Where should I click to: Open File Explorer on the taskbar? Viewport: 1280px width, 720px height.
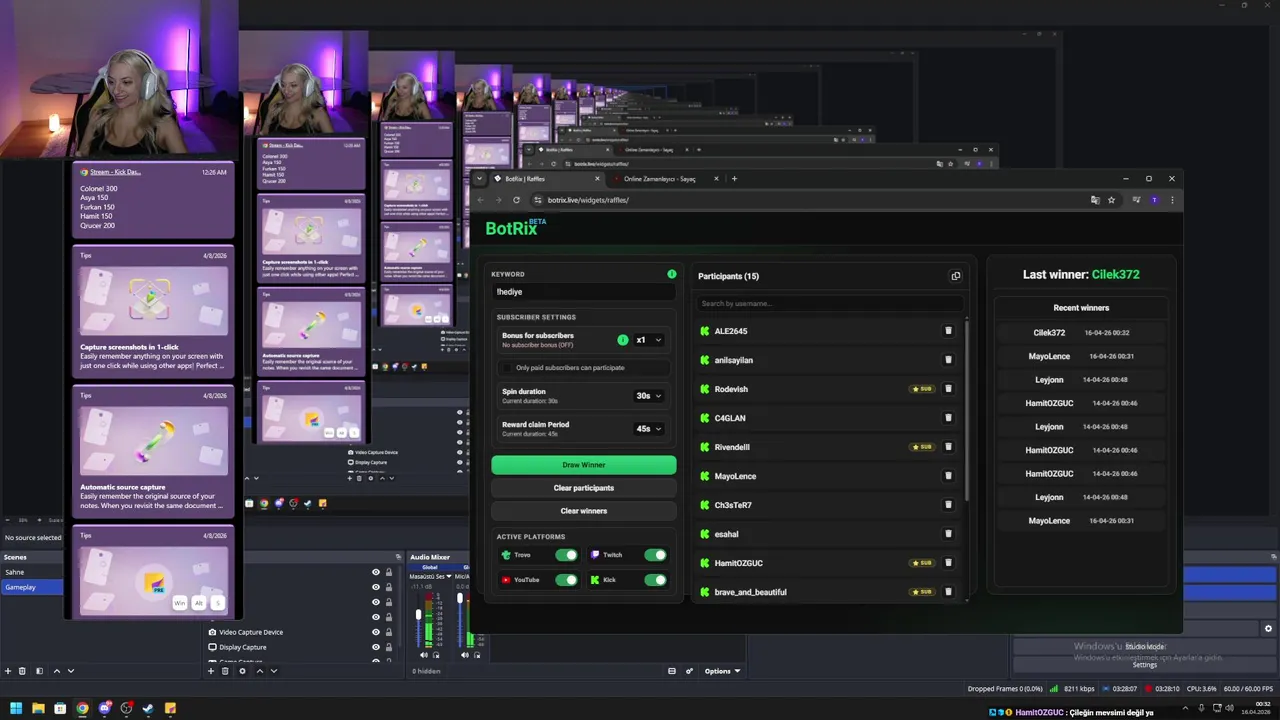pyautogui.click(x=38, y=708)
